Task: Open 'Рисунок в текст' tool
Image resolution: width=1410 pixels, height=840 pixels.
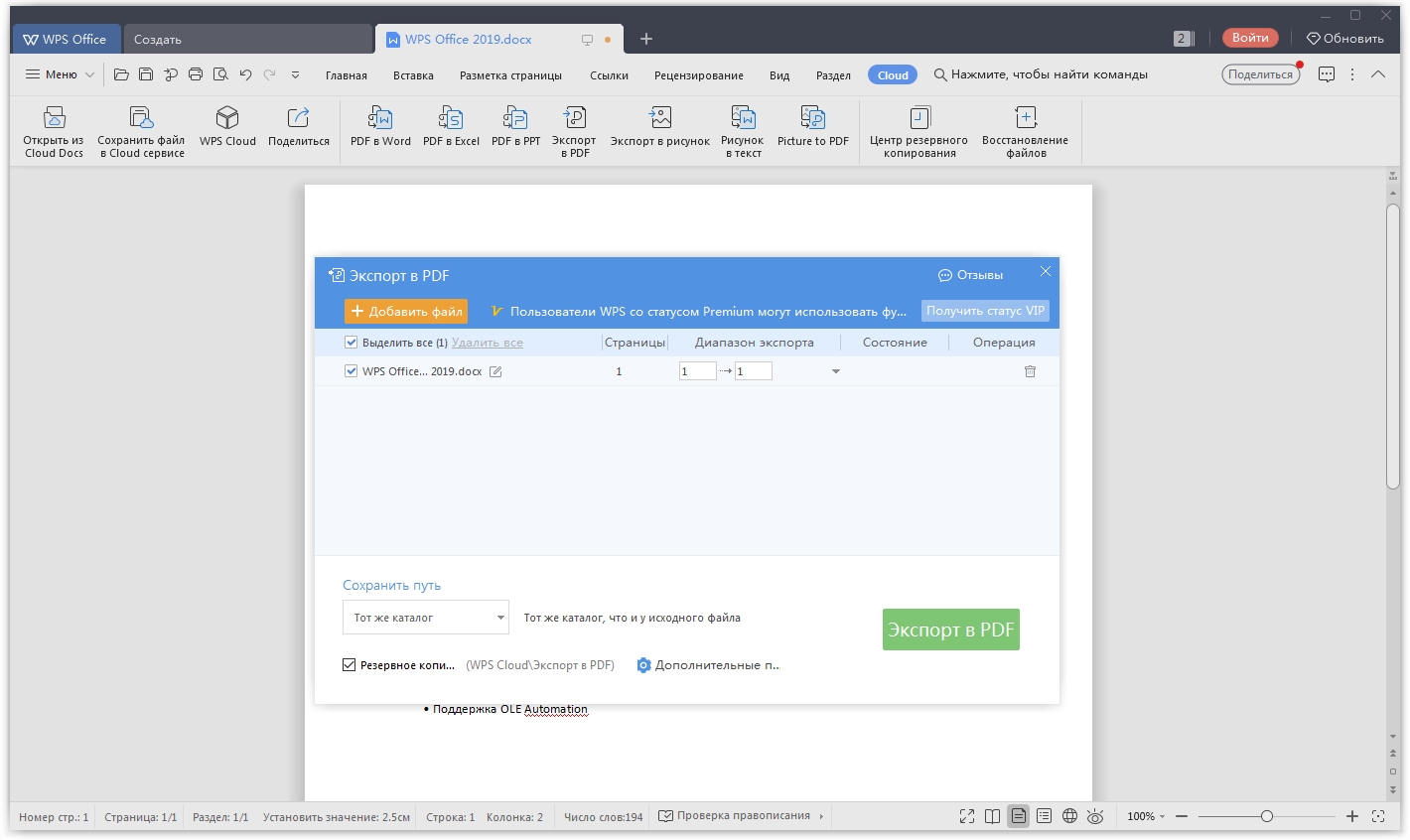Action: [743, 131]
